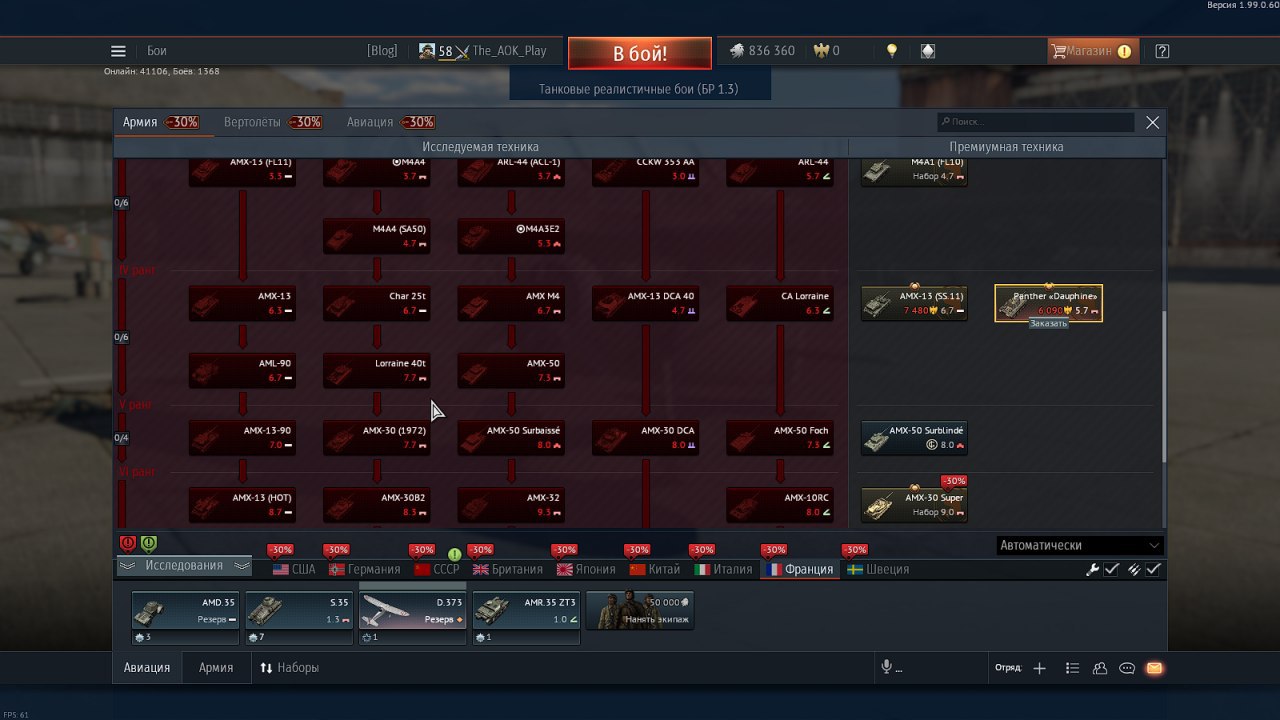Click Заказать under Panther Dauphine
The width and height of the screenshot is (1280, 720).
[x=1048, y=324]
